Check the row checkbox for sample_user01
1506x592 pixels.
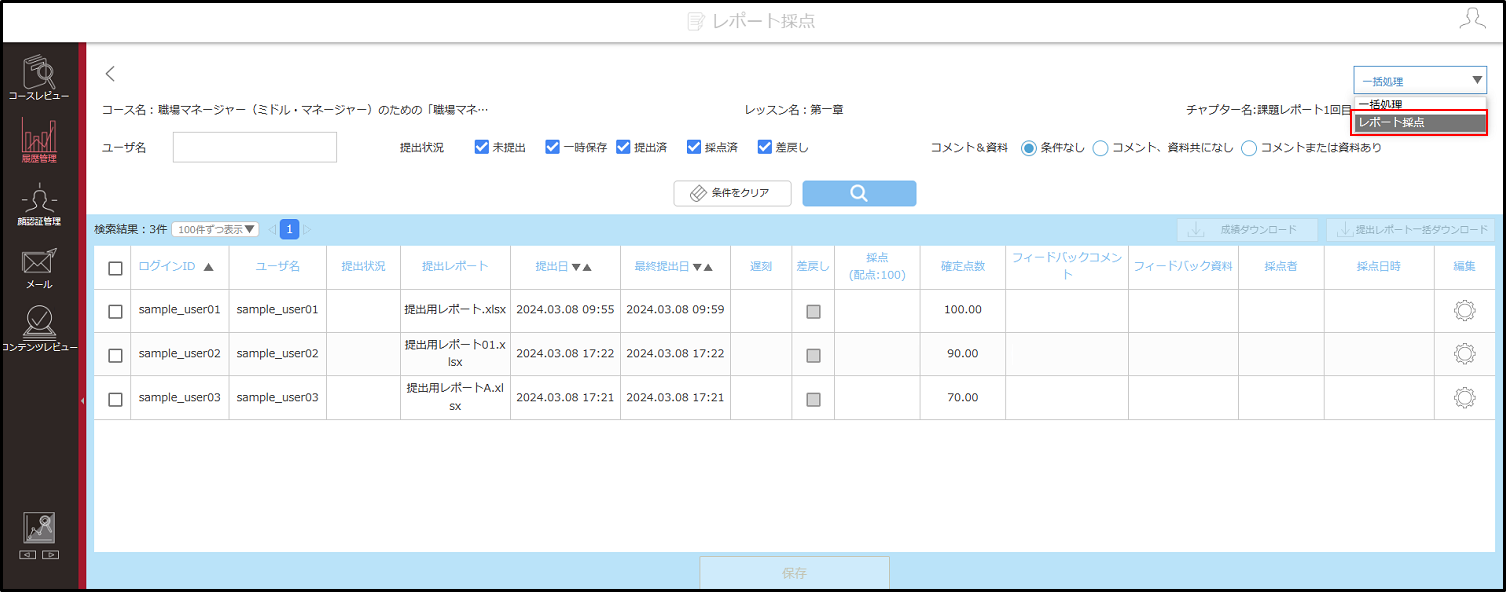[115, 312]
